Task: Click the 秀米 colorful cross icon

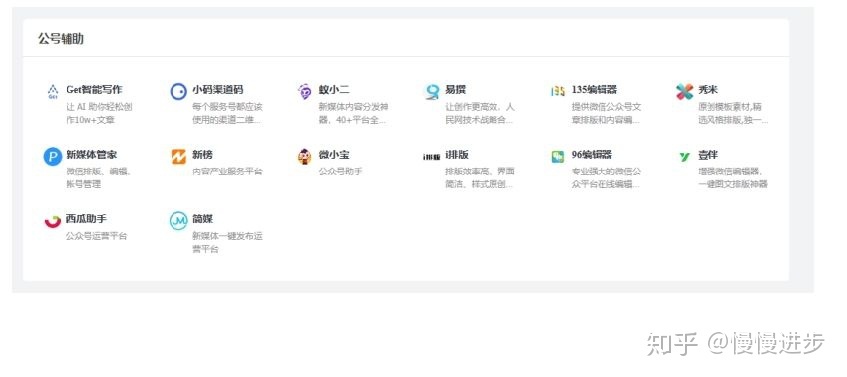Action: 684,92
